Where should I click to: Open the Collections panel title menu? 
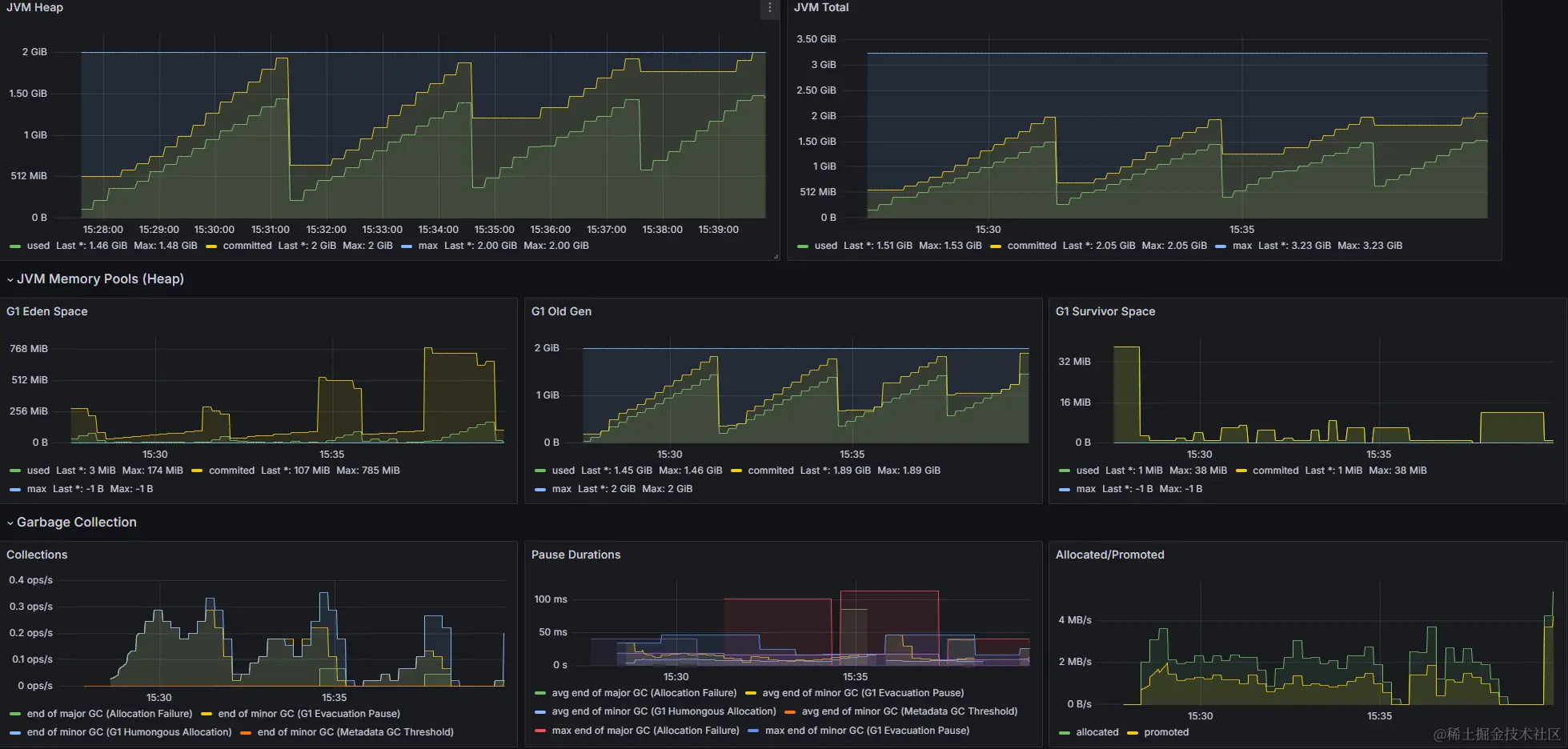click(x=37, y=555)
